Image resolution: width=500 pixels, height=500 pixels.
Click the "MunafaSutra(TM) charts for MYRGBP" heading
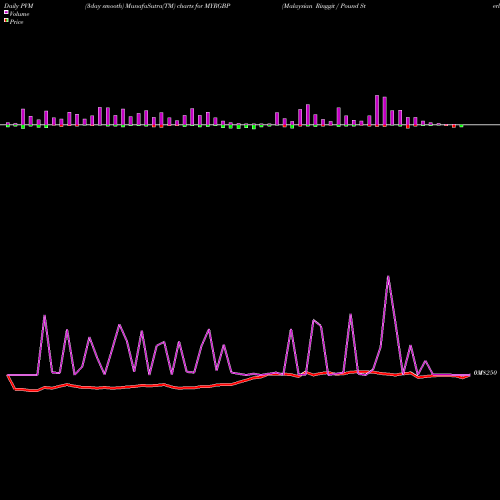(178, 6)
